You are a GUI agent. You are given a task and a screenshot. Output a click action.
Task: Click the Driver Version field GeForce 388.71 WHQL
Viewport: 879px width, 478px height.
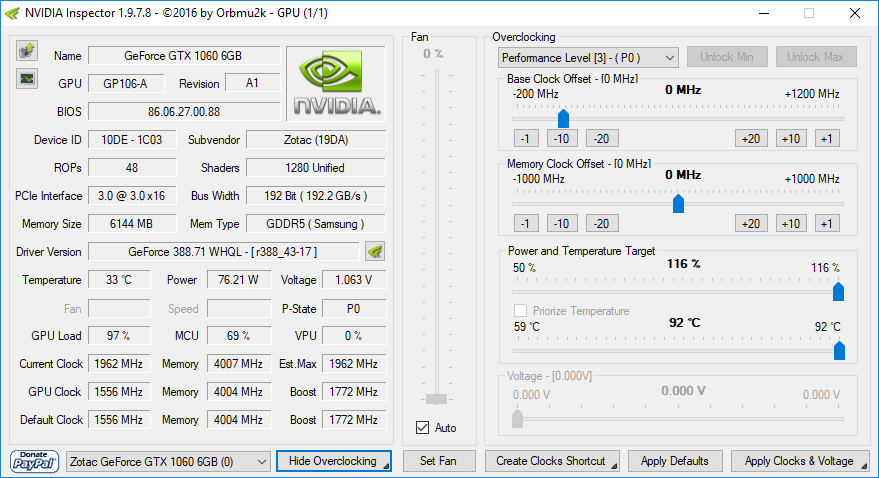(224, 252)
